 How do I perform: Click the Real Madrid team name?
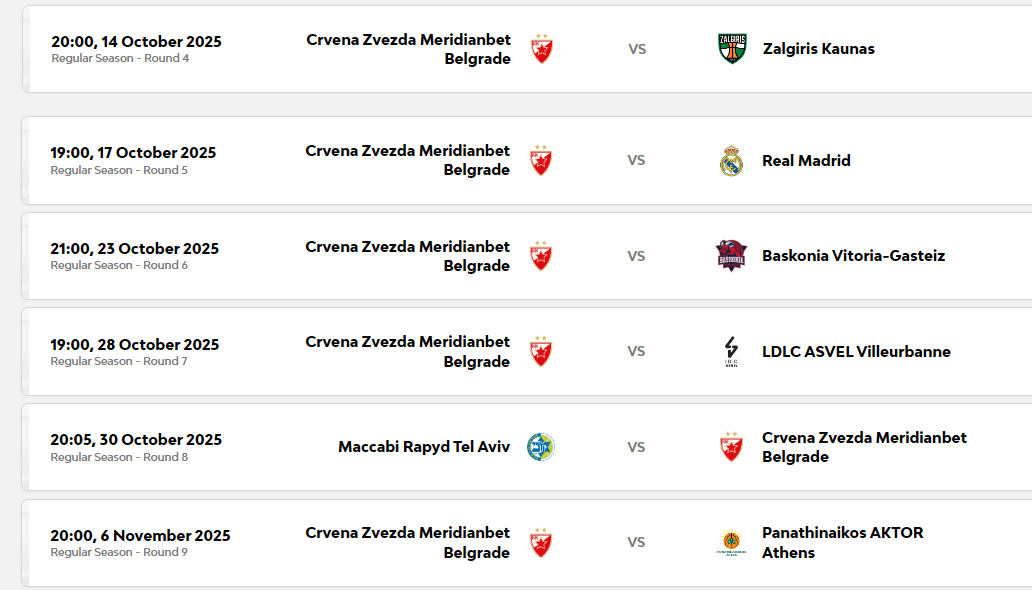806,161
